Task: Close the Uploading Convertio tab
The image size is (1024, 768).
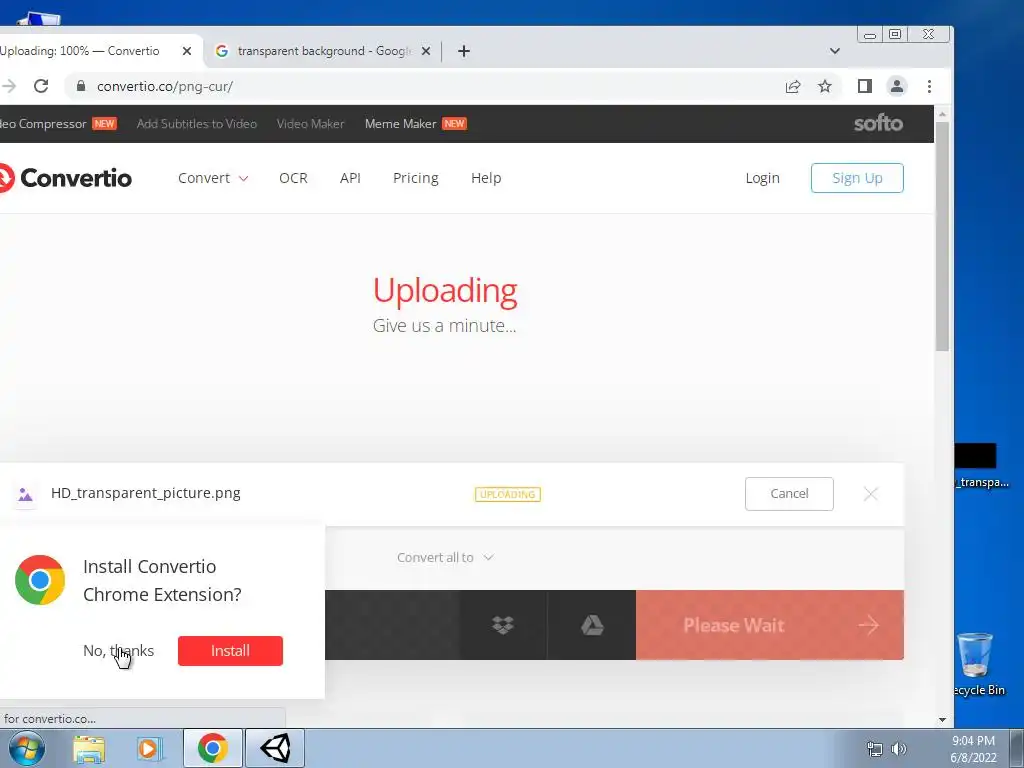Action: pyautogui.click(x=187, y=51)
